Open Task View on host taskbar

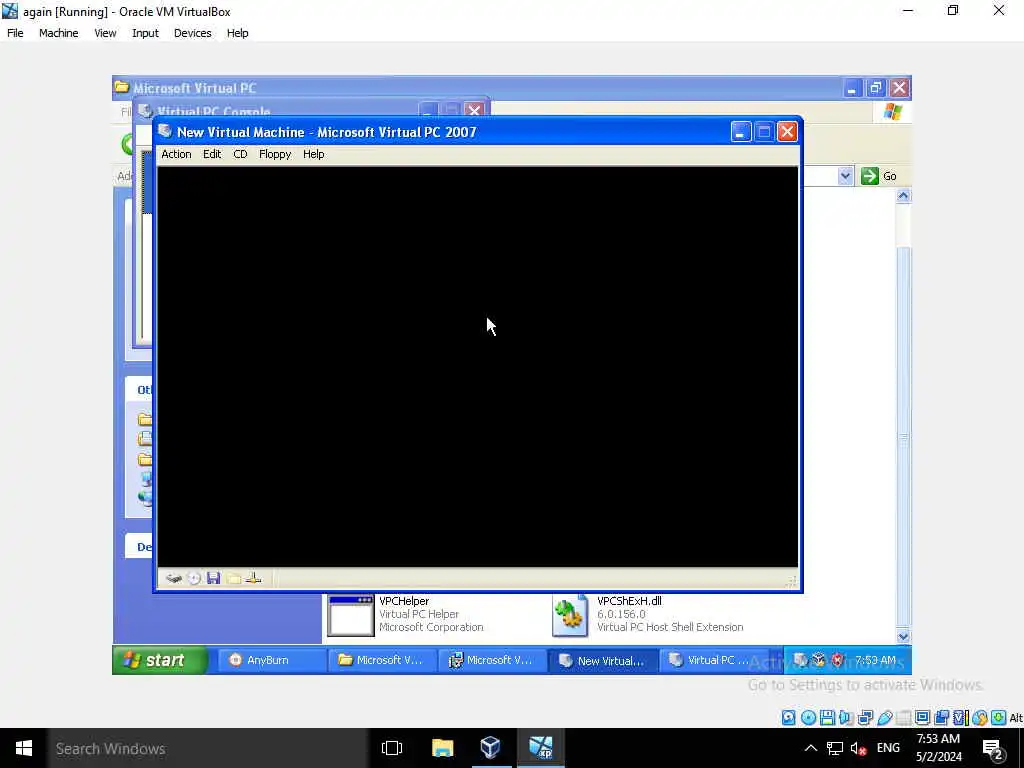point(392,748)
